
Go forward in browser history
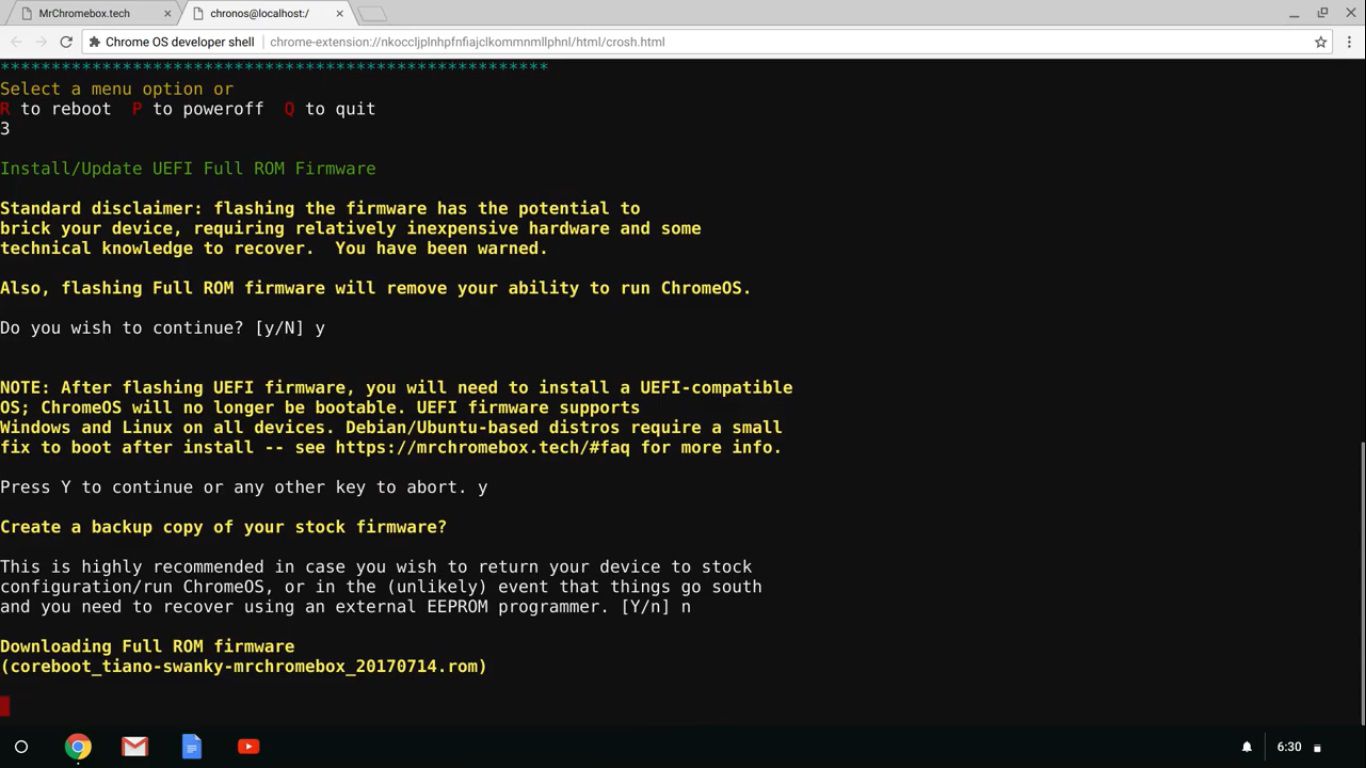click(x=41, y=42)
